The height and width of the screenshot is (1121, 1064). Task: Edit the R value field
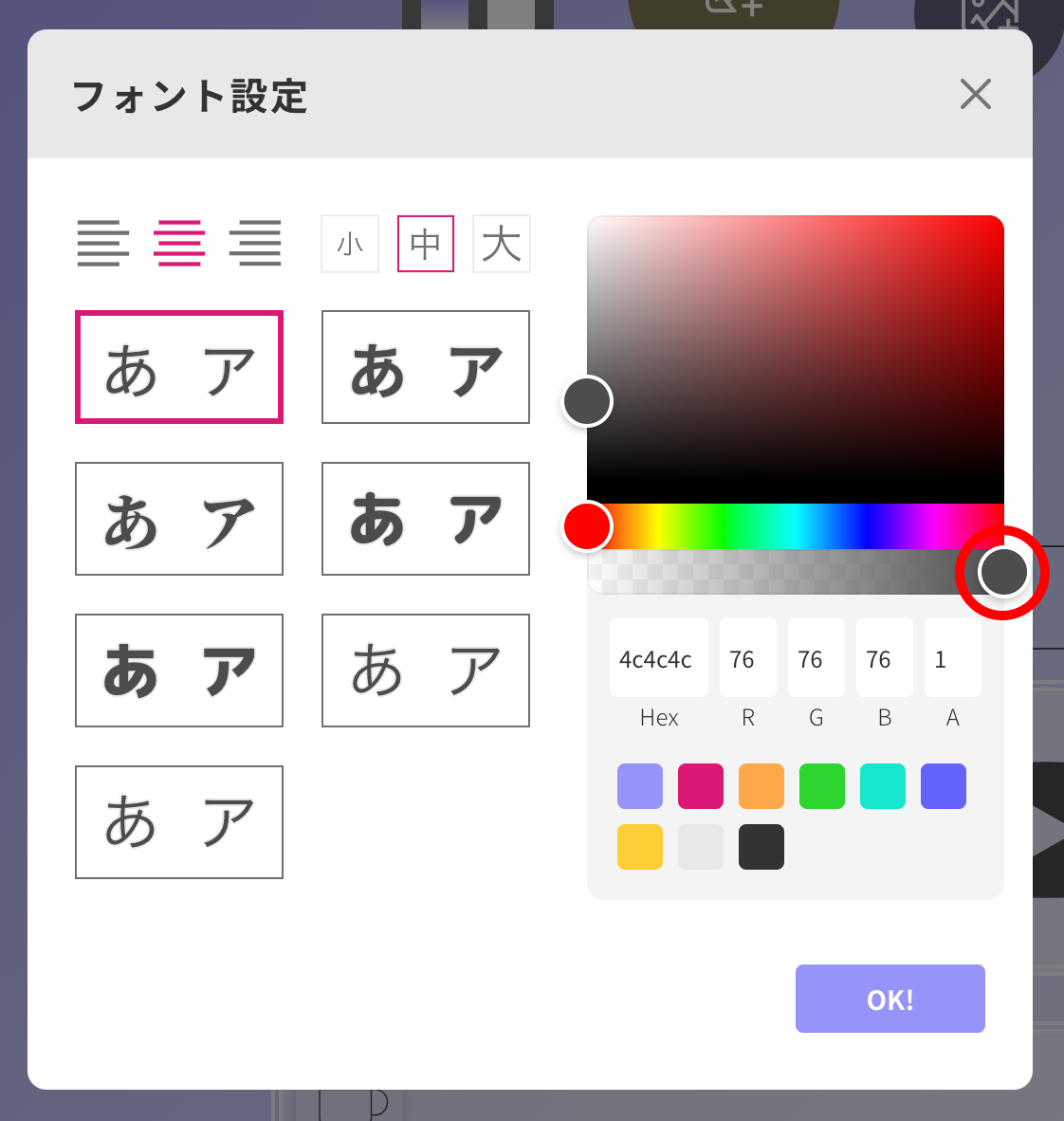tap(748, 658)
